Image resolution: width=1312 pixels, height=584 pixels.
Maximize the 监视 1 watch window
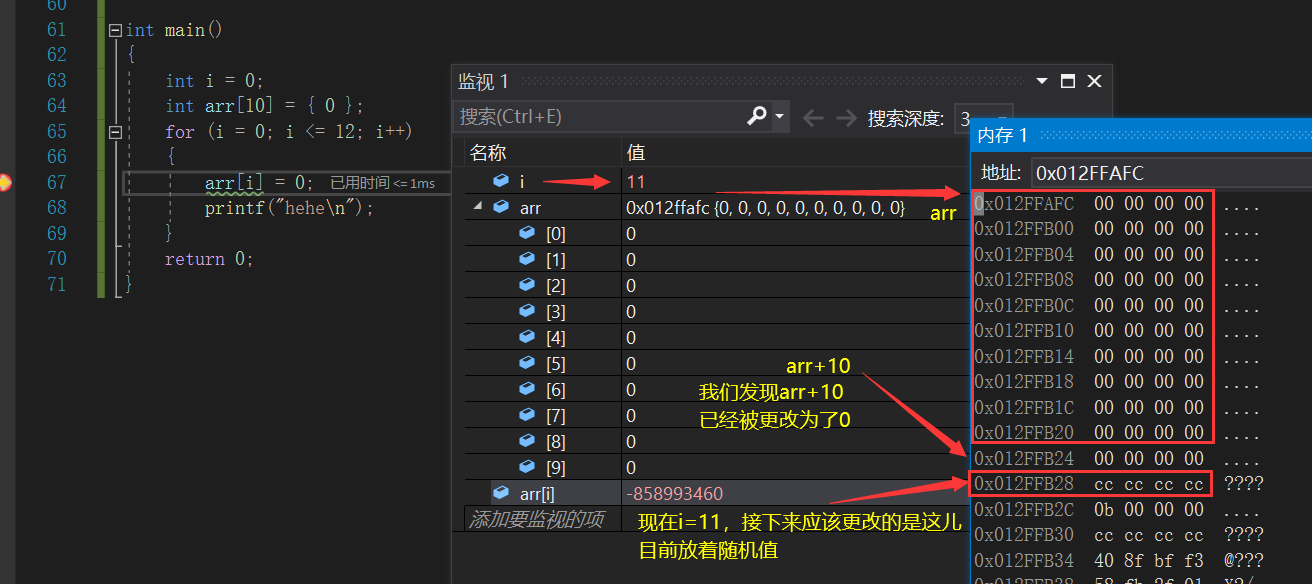pyautogui.click(x=1067, y=81)
